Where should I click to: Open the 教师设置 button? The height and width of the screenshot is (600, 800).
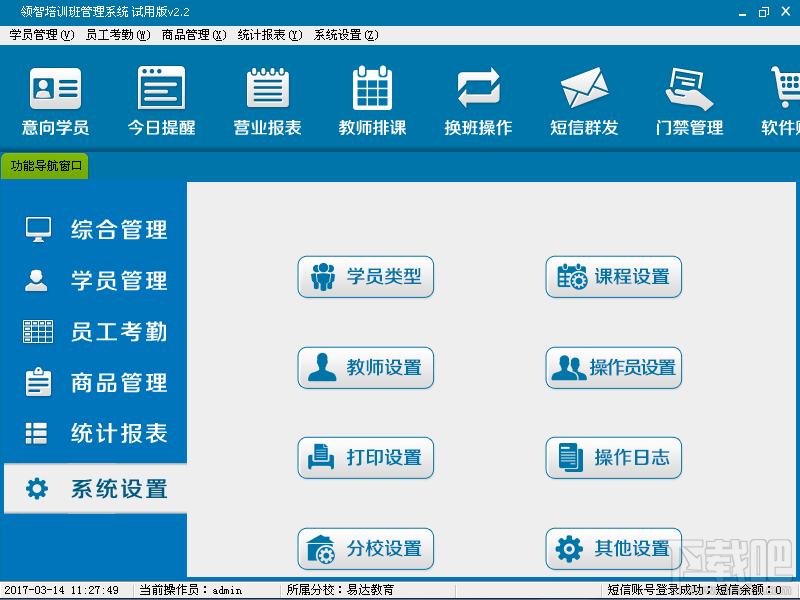coord(366,367)
